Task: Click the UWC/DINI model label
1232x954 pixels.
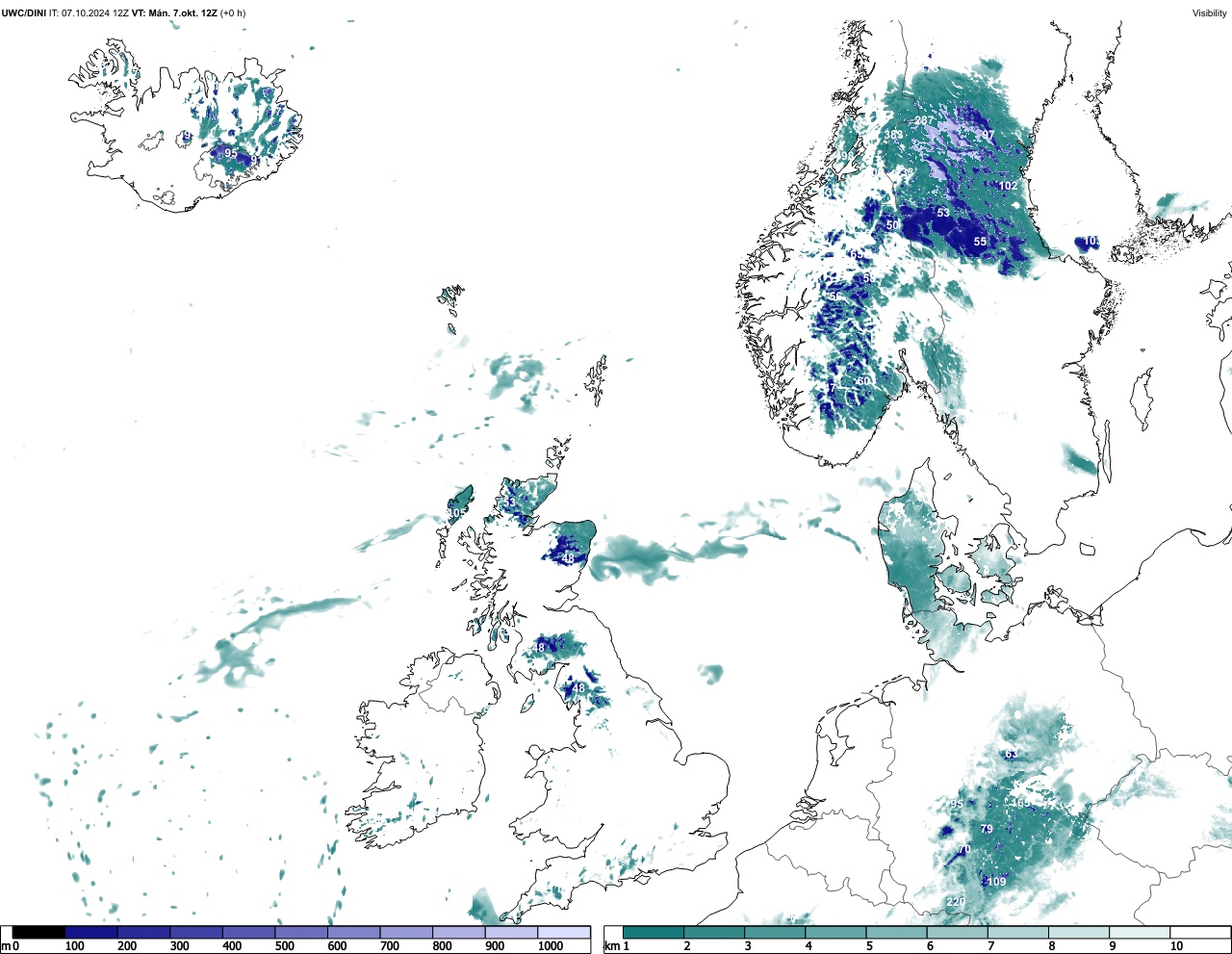Action: point(24,13)
